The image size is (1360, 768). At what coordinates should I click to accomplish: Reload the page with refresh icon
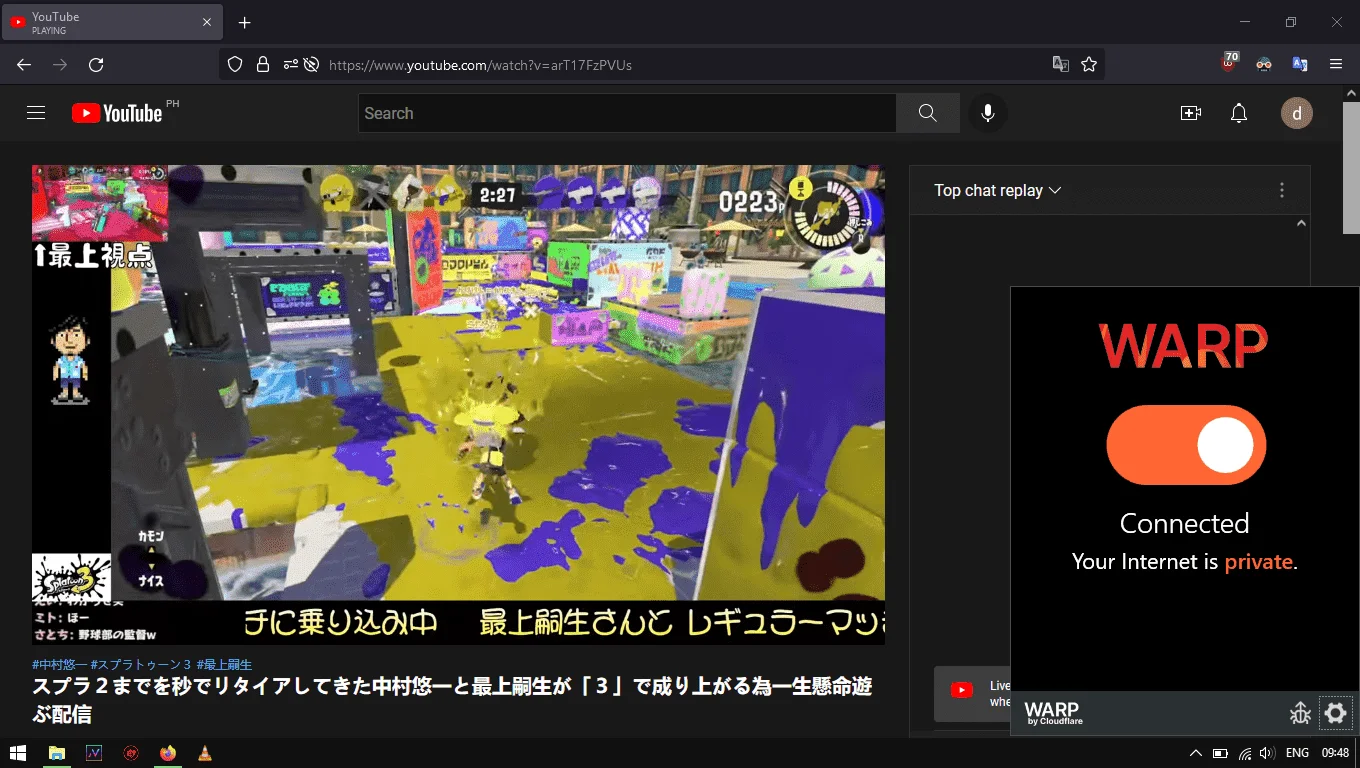pos(96,65)
